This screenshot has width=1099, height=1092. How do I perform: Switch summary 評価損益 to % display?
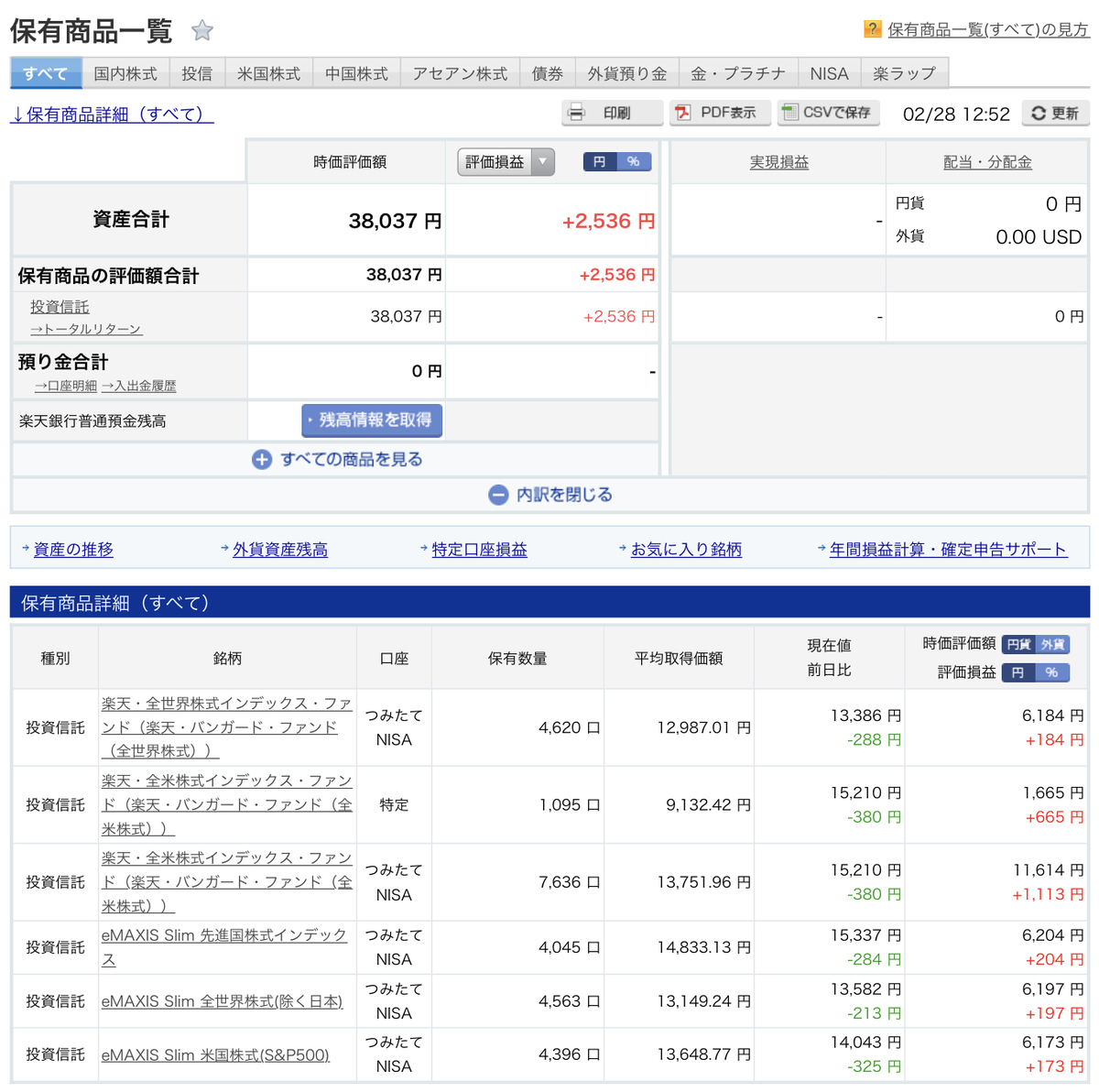634,162
